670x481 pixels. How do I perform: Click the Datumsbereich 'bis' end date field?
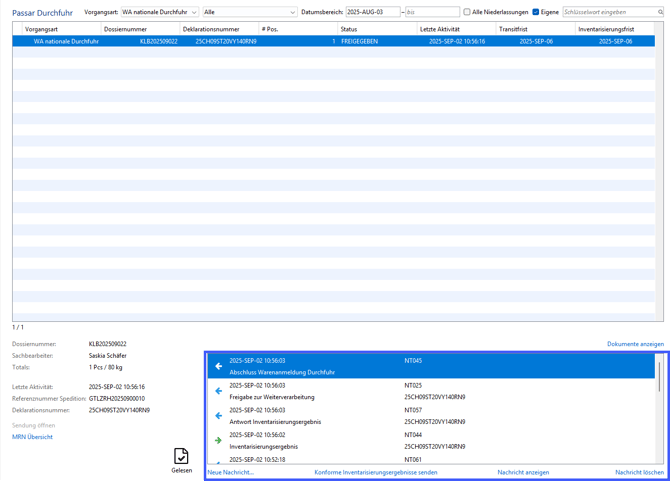coord(432,12)
